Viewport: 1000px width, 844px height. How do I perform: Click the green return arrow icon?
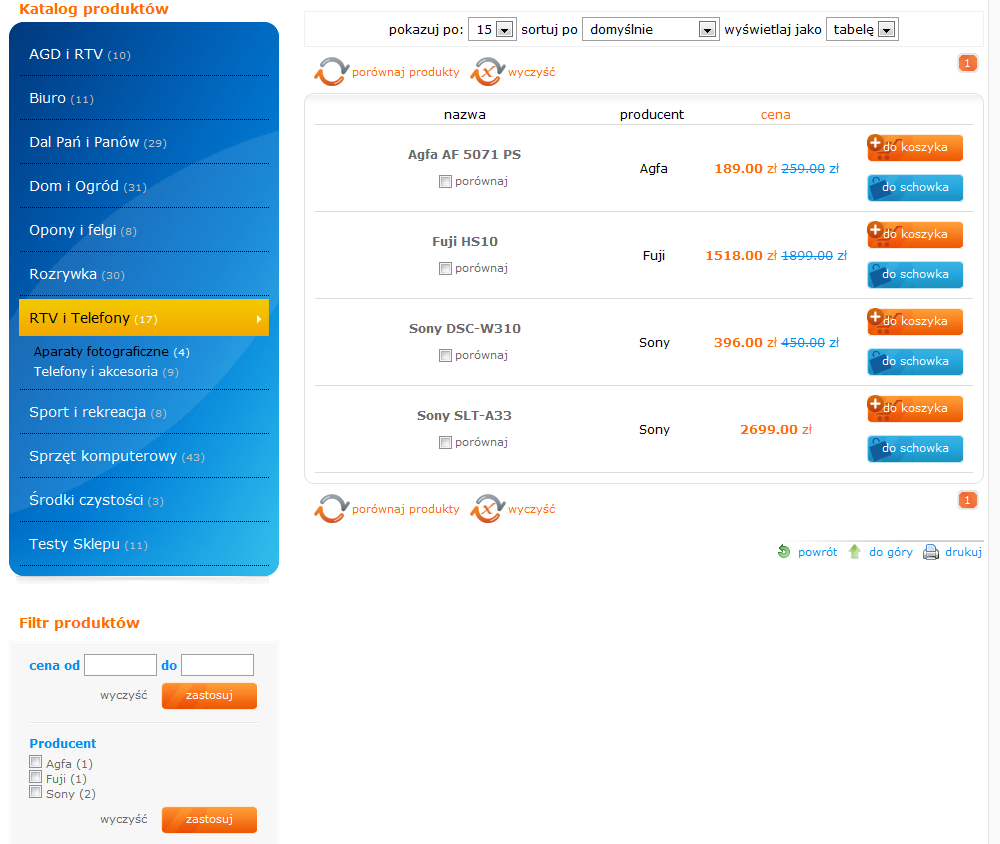784,551
